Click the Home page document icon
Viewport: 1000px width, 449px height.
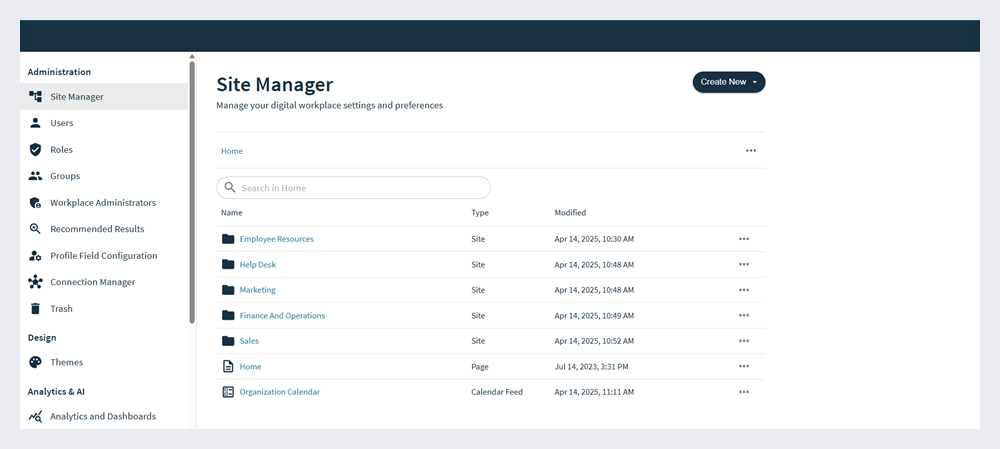pos(228,367)
